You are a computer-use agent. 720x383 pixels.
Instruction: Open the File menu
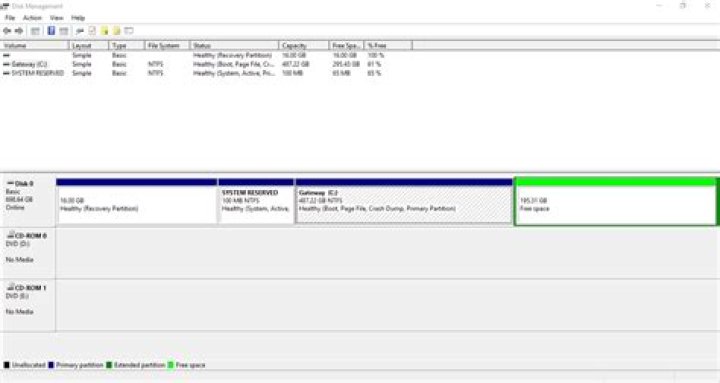10,18
